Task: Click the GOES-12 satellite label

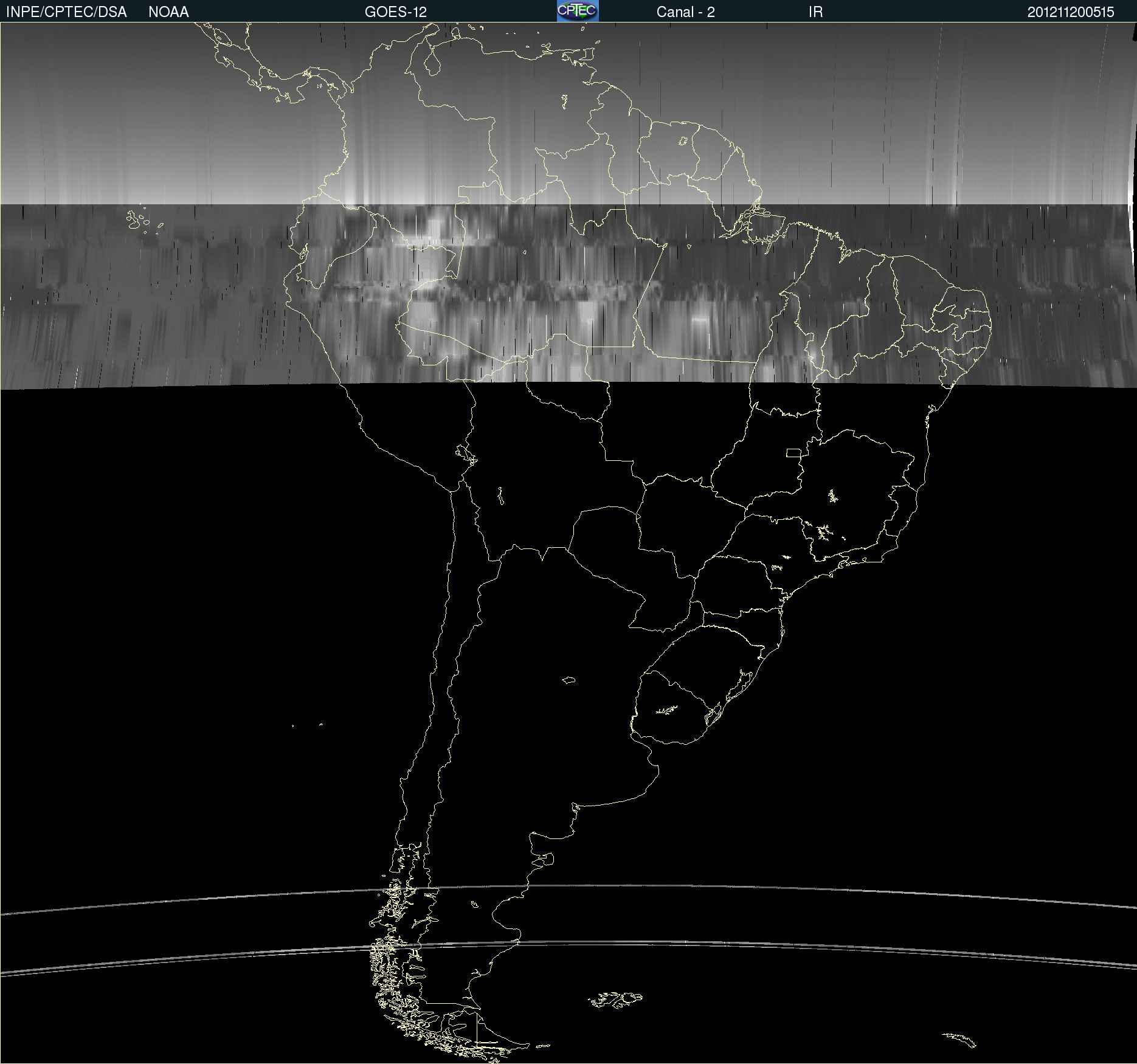Action: coord(396,12)
